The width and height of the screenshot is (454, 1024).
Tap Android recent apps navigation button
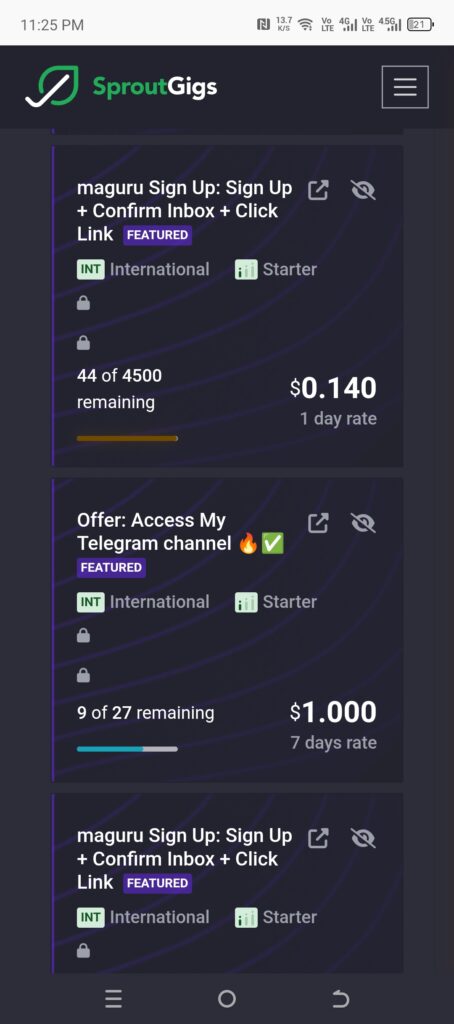[113, 999]
